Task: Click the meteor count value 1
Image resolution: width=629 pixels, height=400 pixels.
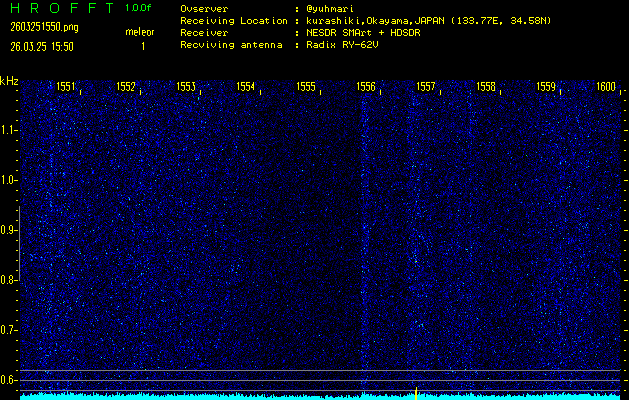Action: click(143, 47)
